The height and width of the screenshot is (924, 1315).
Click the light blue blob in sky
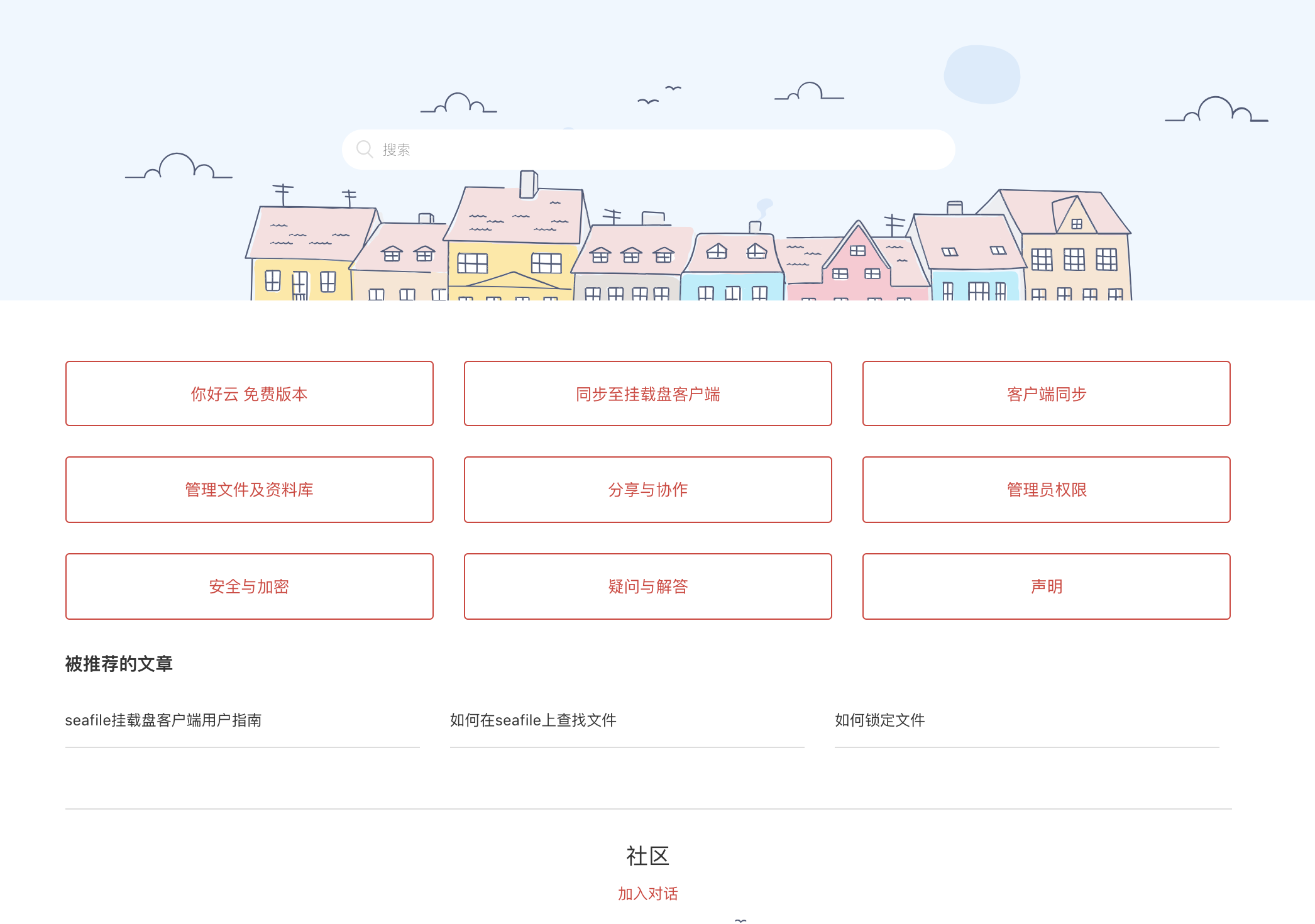(982, 74)
